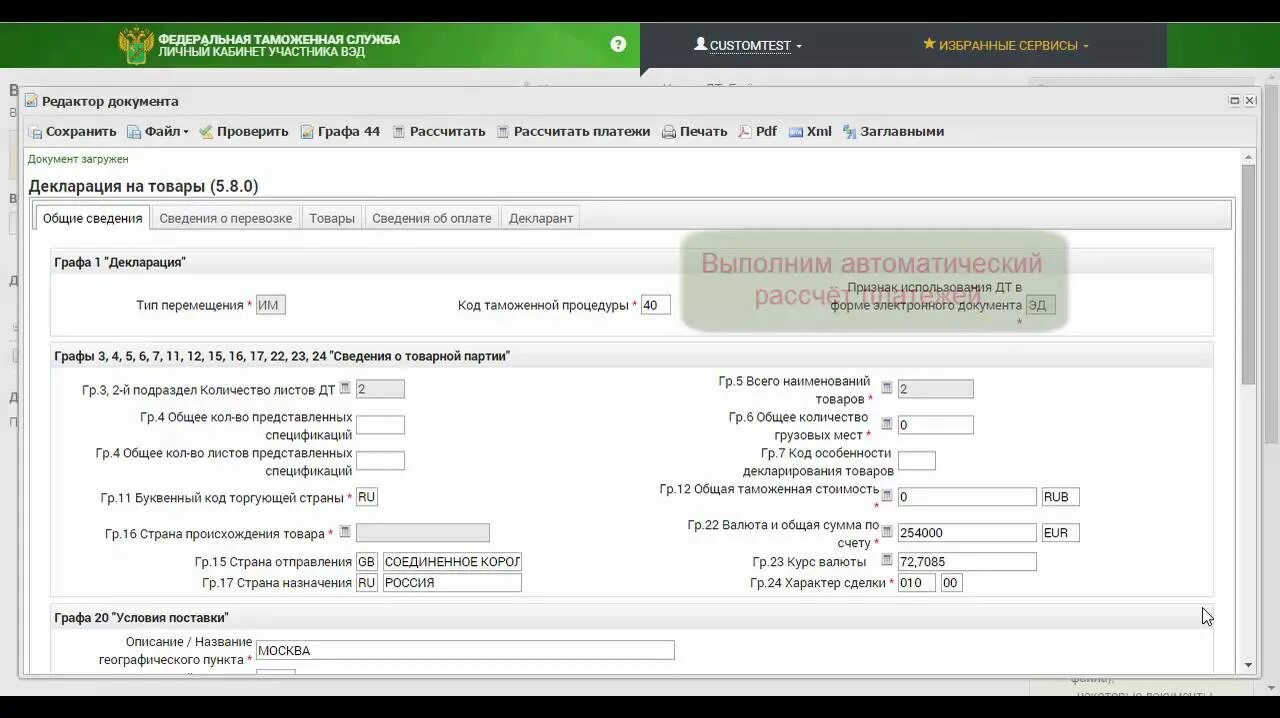This screenshot has height=718, width=1280.
Task: Click the Общее количество грузовых мест field
Action: [935, 425]
